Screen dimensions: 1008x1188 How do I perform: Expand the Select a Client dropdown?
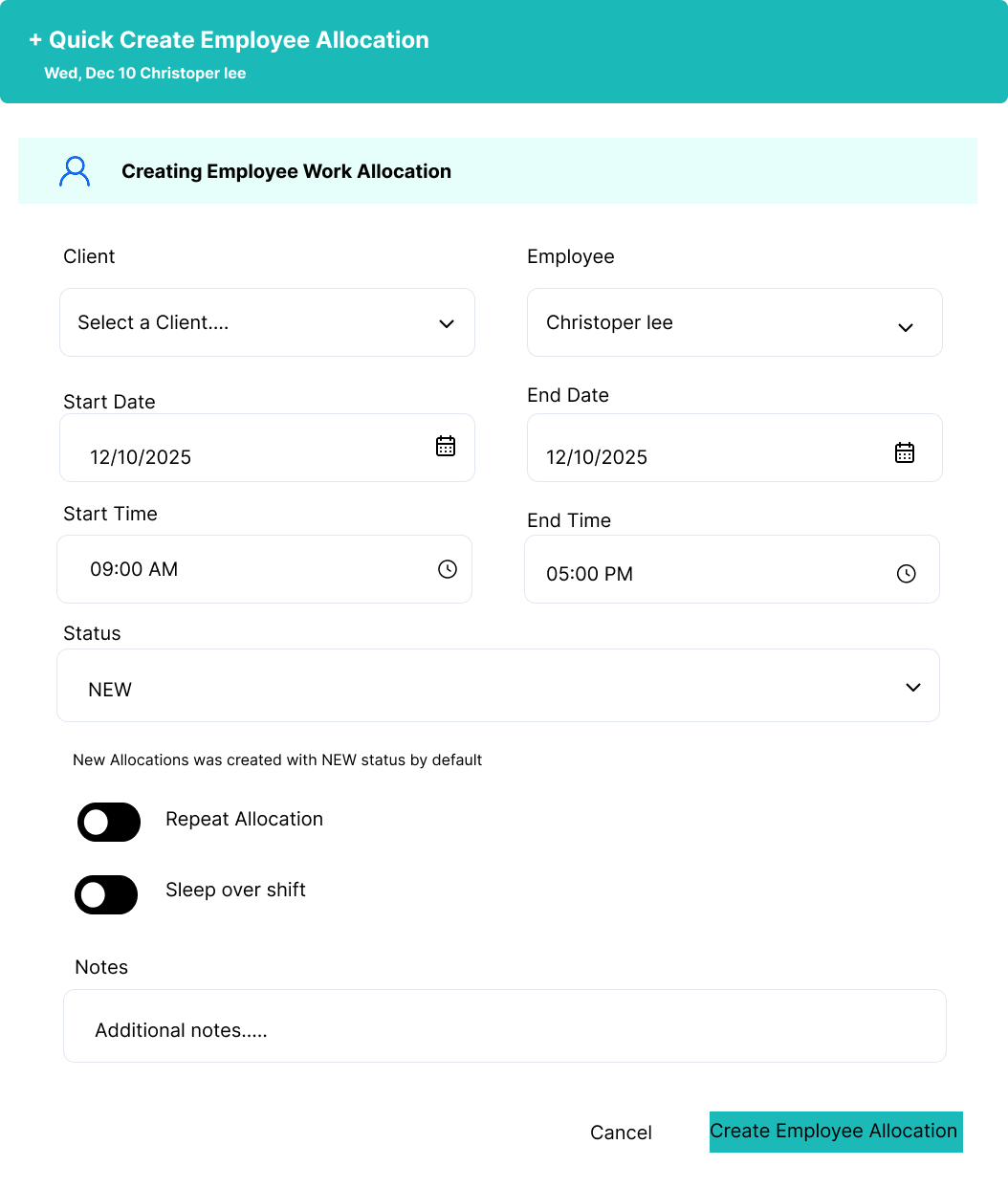pos(268,322)
